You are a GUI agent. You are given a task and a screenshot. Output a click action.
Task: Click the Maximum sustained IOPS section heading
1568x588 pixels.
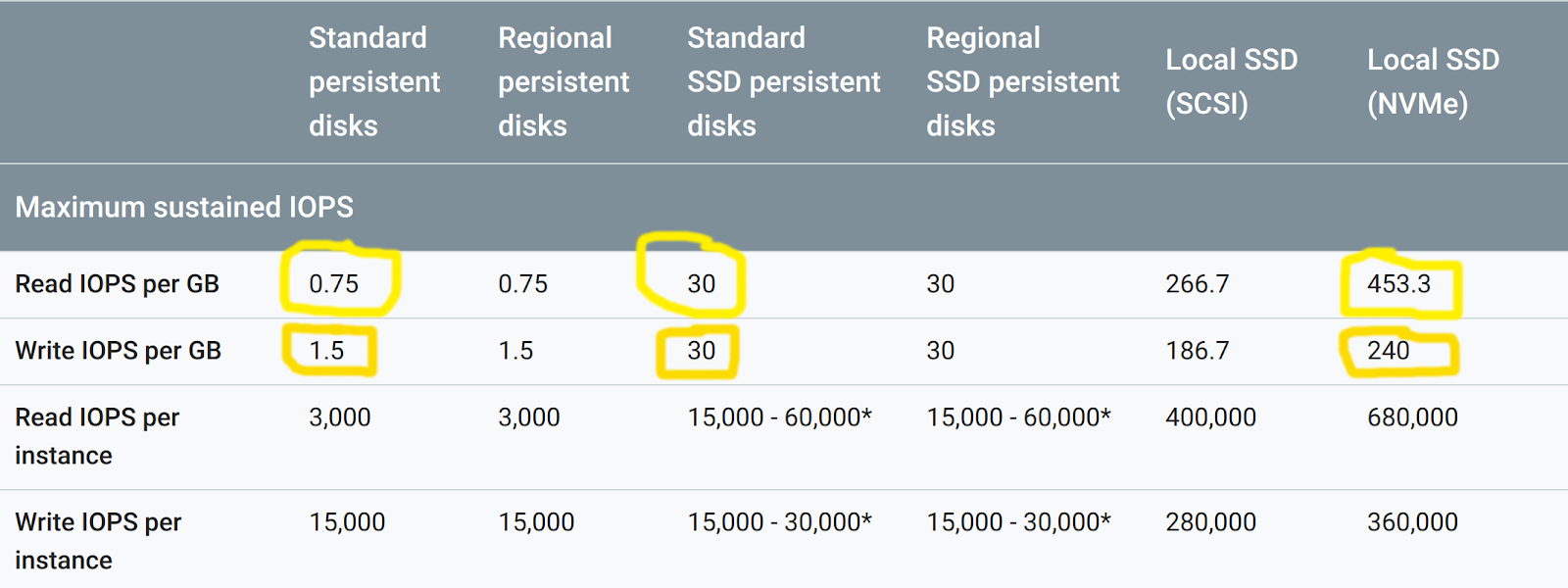184,207
